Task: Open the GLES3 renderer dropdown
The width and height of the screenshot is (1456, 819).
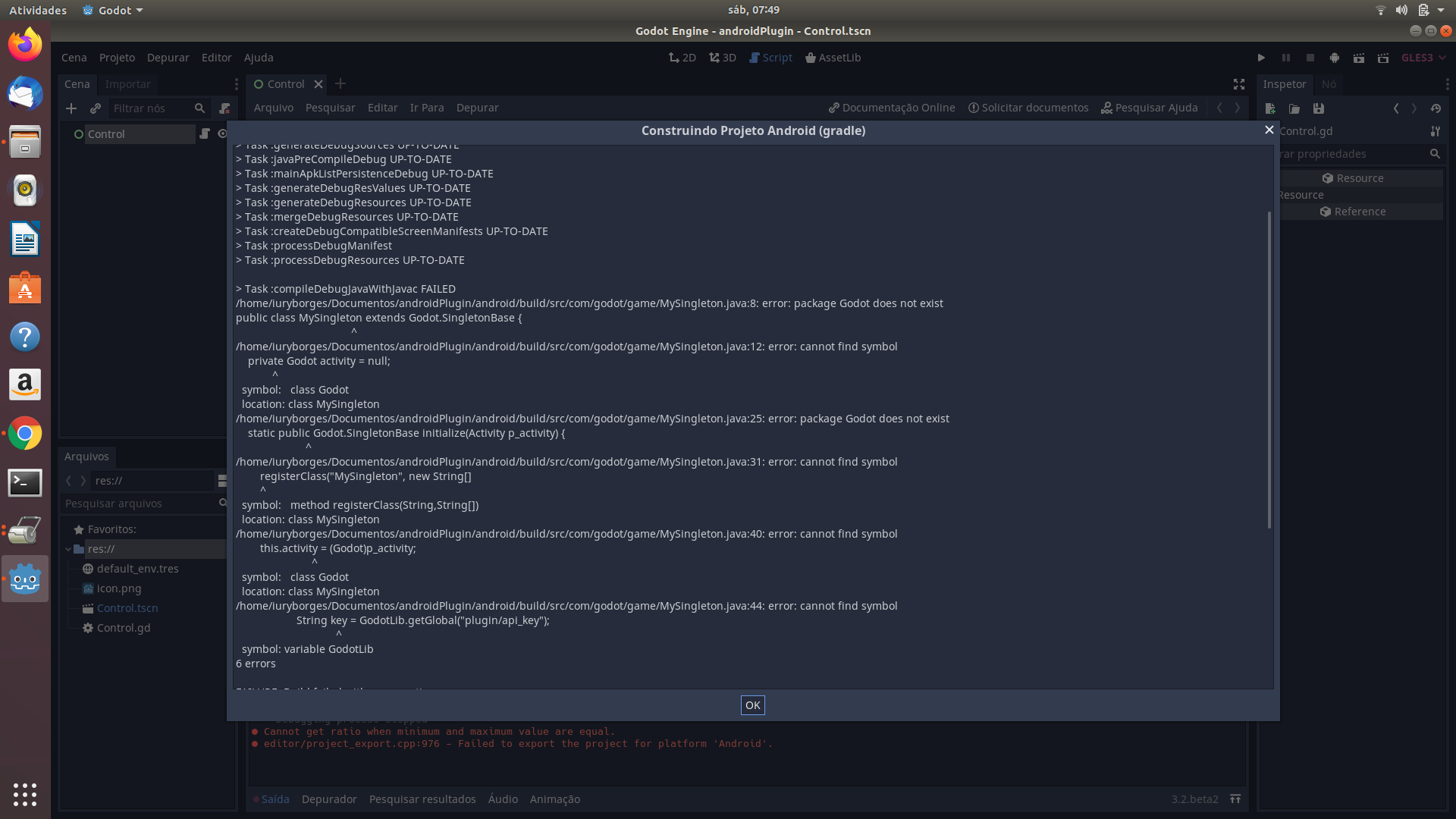Action: coord(1423,58)
